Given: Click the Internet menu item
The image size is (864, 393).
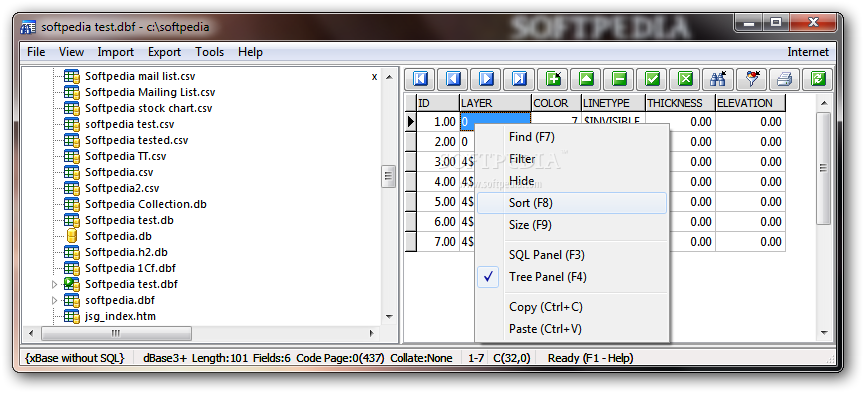Looking at the screenshot, I should click(x=808, y=52).
